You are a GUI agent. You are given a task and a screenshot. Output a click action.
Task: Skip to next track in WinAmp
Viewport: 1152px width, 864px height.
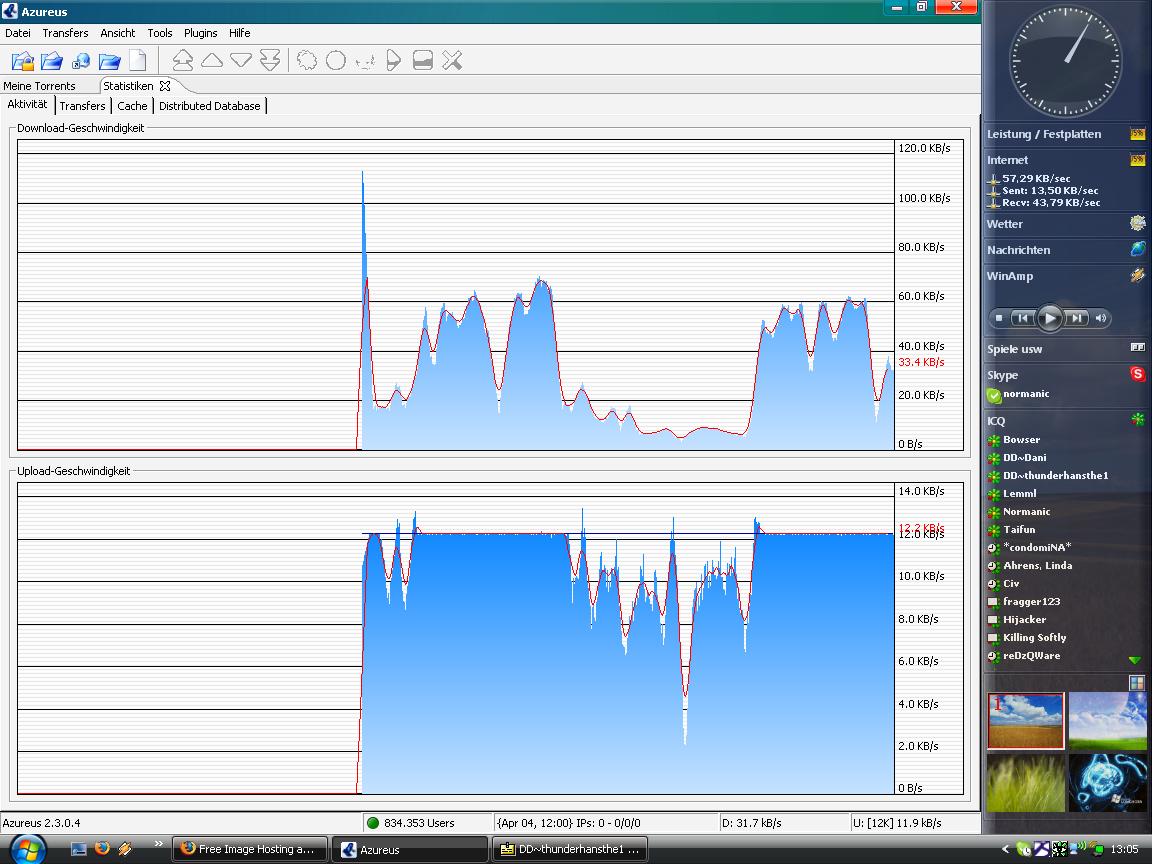[1076, 318]
